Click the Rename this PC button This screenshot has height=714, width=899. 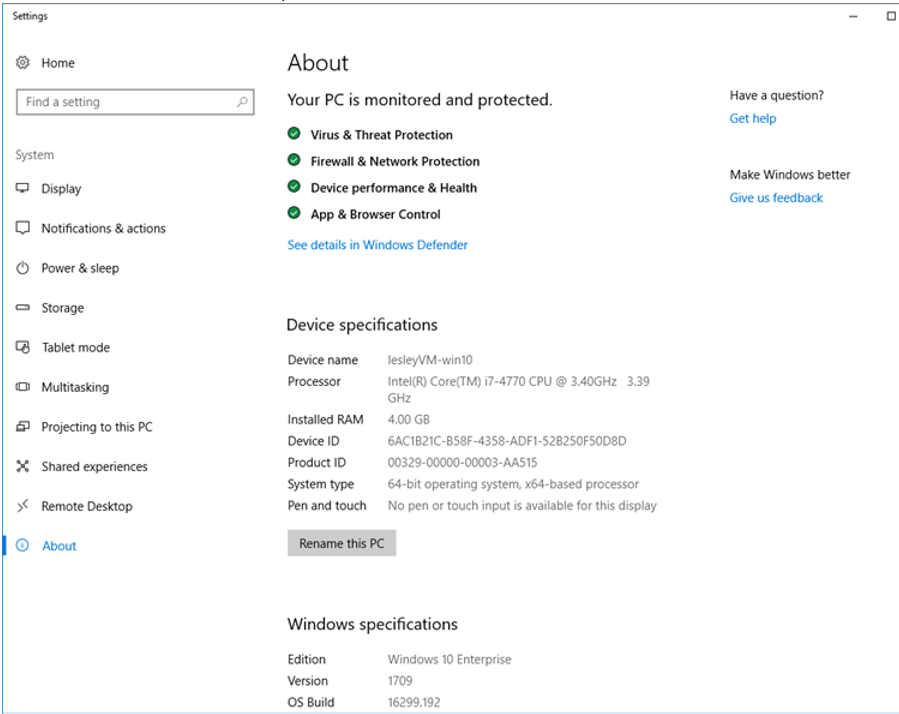tap(342, 543)
